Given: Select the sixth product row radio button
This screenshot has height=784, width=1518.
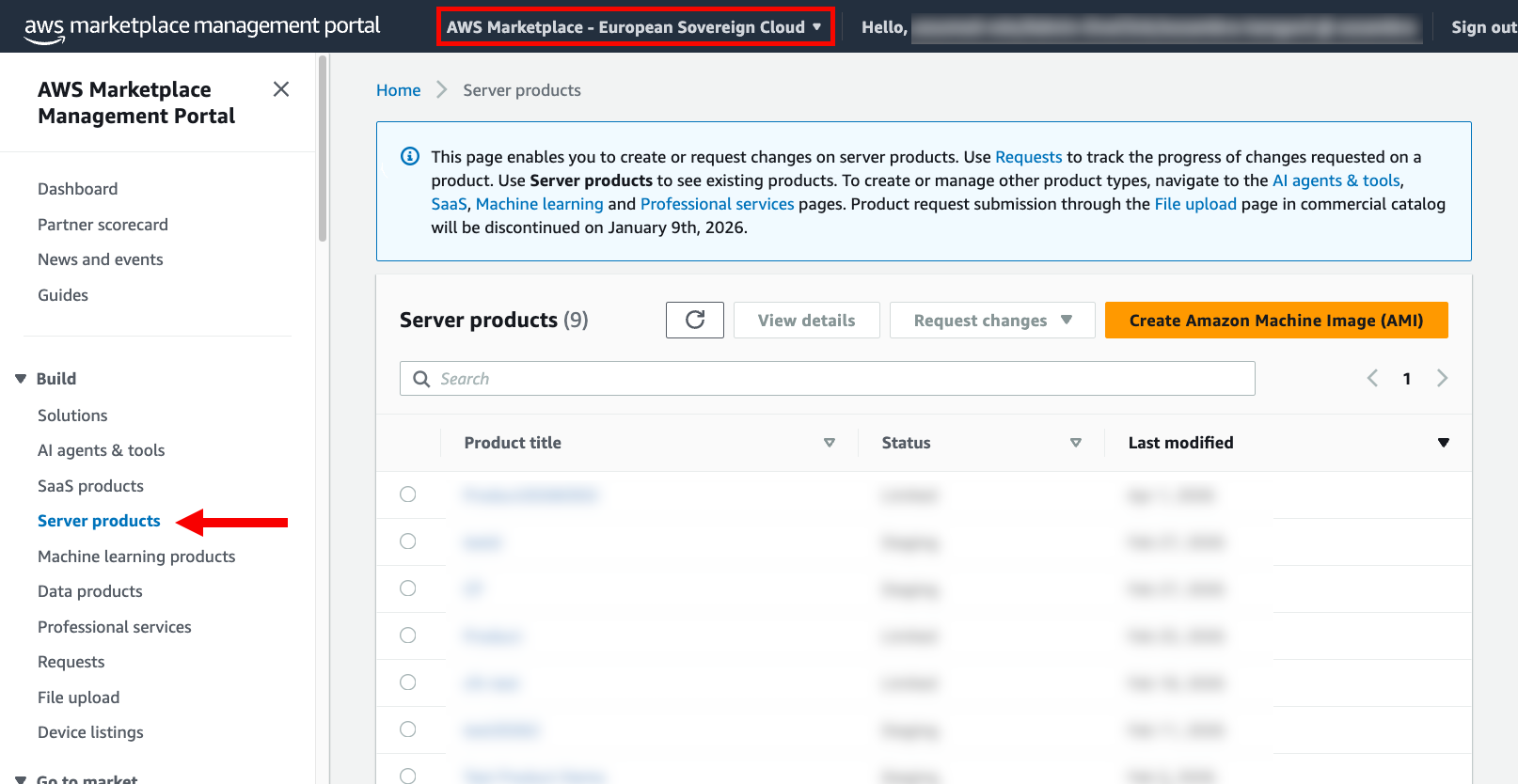Looking at the screenshot, I should pos(408,729).
